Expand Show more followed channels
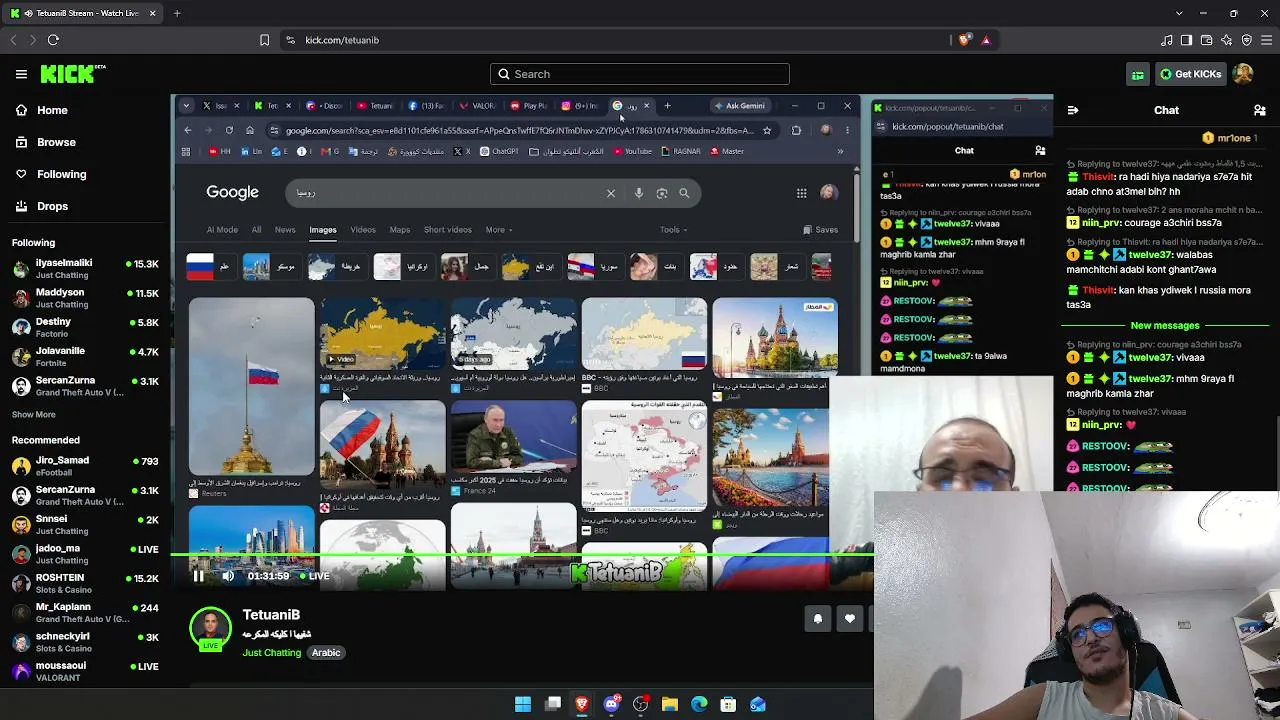The width and height of the screenshot is (1280, 720). click(34, 414)
